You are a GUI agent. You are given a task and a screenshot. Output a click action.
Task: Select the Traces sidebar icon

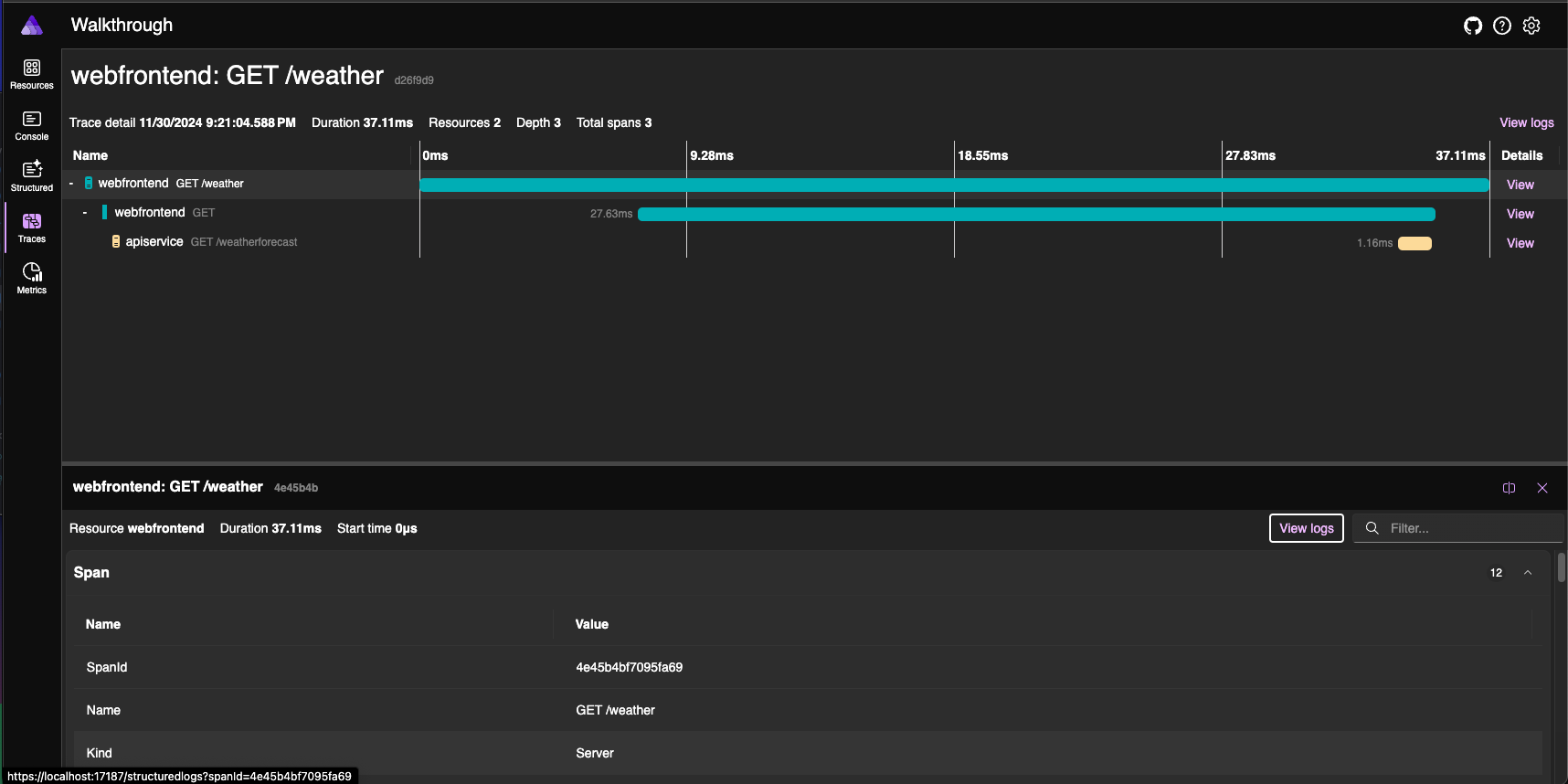(x=32, y=228)
